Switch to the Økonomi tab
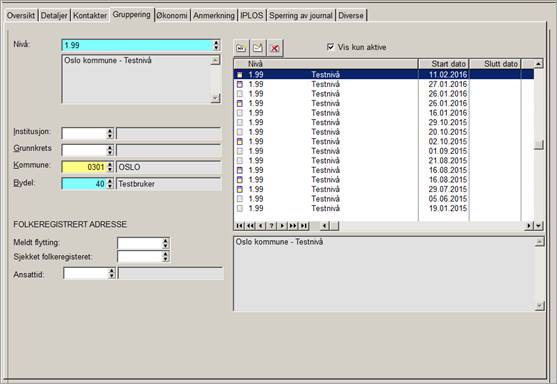The height and width of the screenshot is (384, 557). [172, 16]
